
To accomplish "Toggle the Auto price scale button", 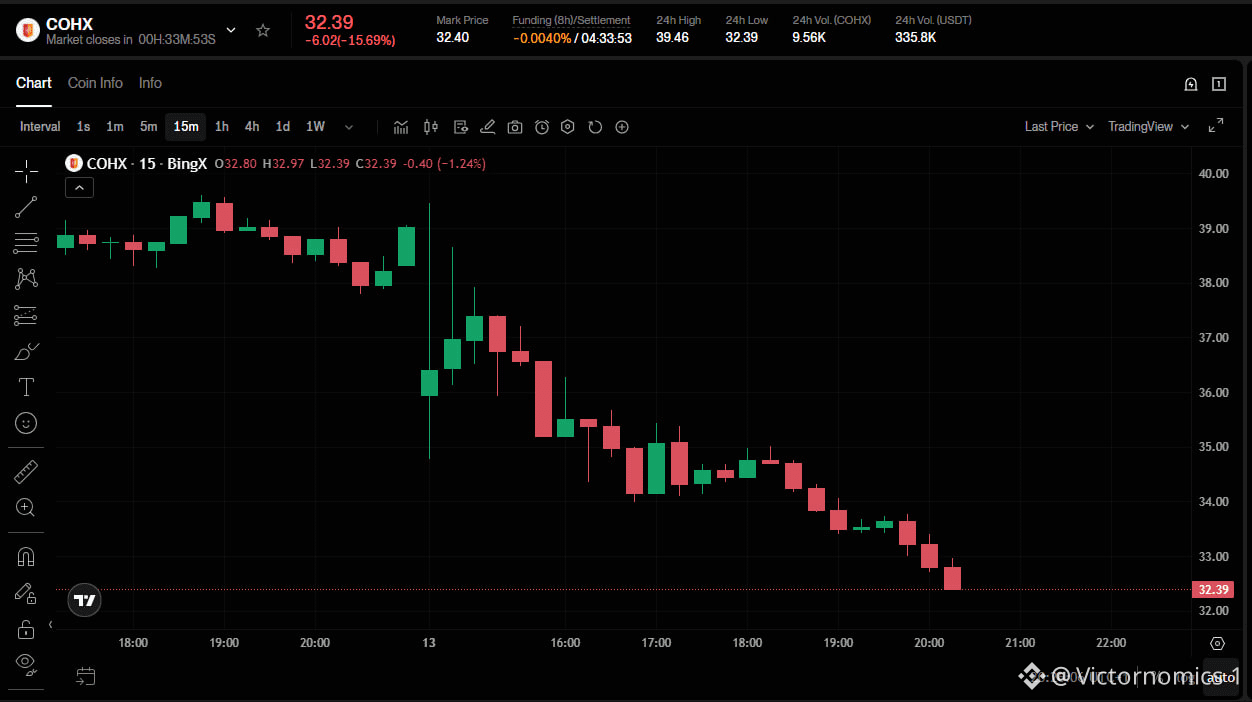I will tap(1219, 677).
